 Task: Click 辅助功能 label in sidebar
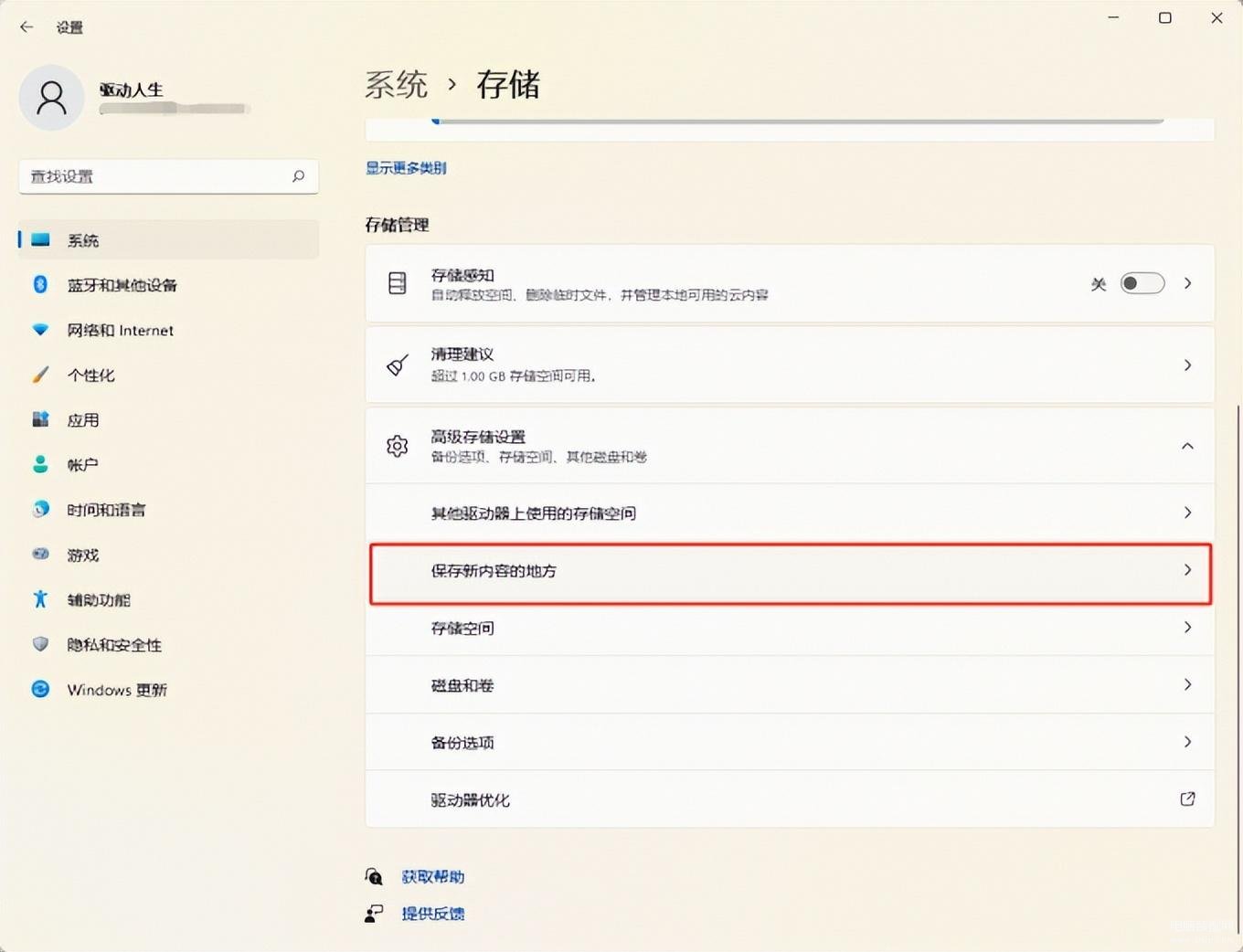[99, 600]
